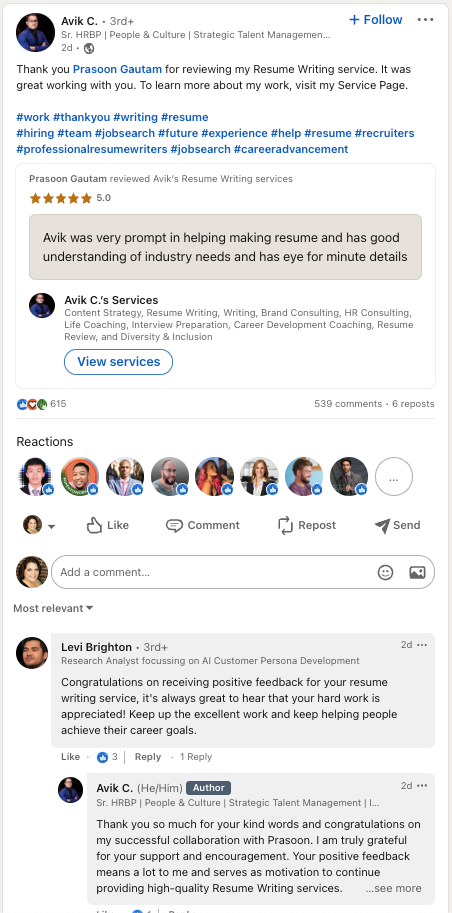
Task: Expand Avik's reply with '…see more'
Action: 393,888
